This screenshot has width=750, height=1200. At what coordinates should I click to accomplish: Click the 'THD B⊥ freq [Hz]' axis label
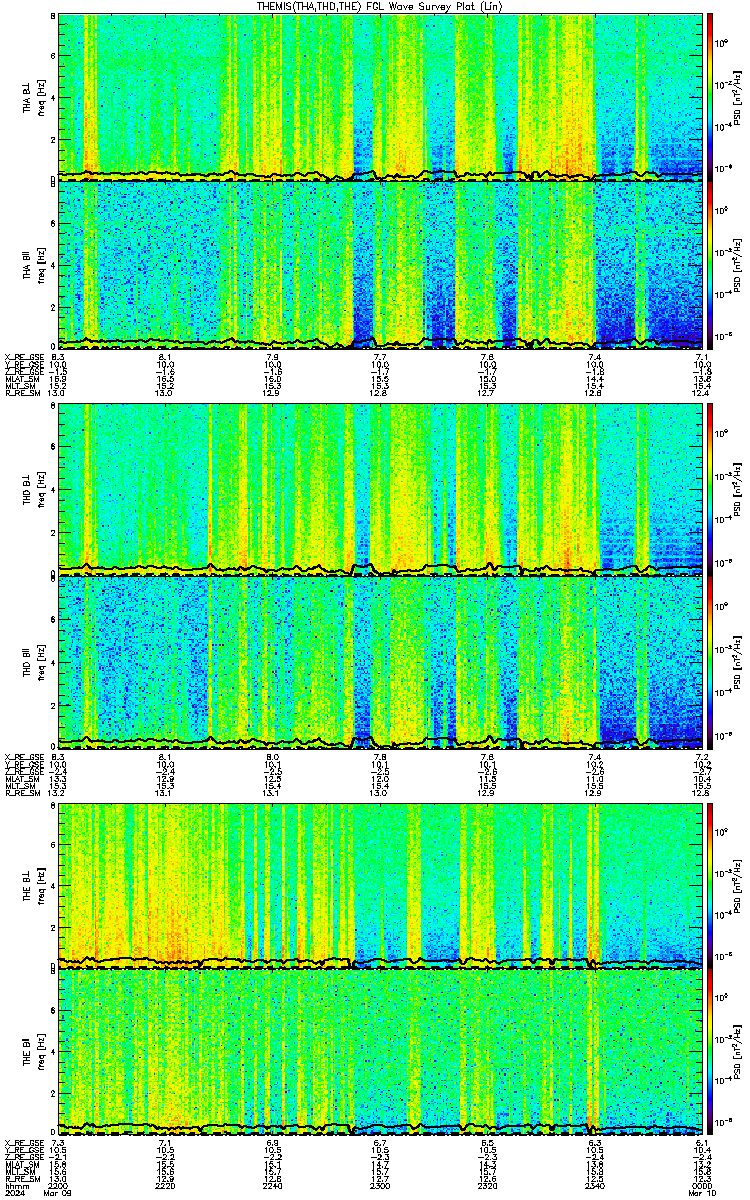click(x=34, y=490)
